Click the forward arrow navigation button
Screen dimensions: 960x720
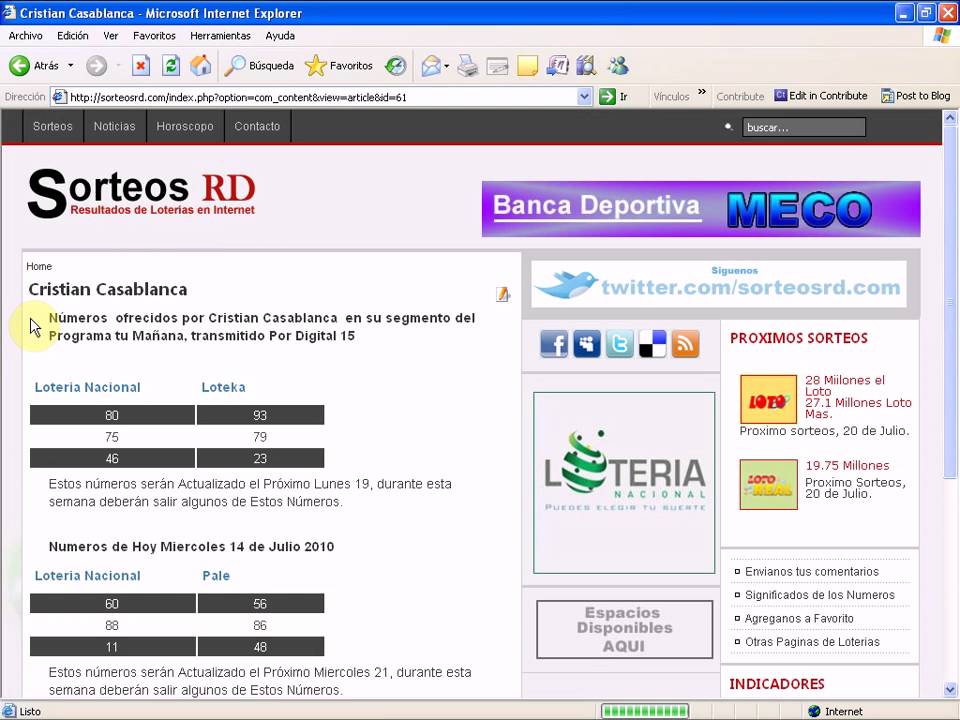pyautogui.click(x=96, y=66)
